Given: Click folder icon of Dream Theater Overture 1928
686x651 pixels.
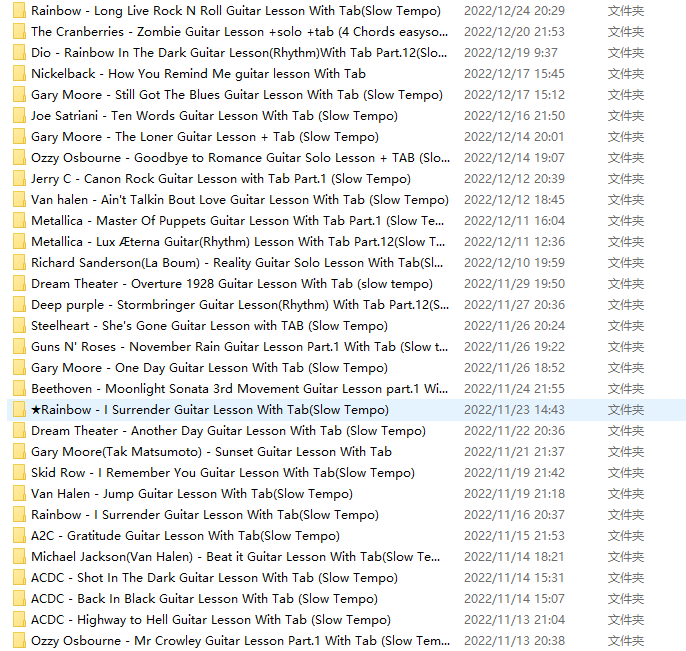Looking at the screenshot, I should pyautogui.click(x=19, y=284).
